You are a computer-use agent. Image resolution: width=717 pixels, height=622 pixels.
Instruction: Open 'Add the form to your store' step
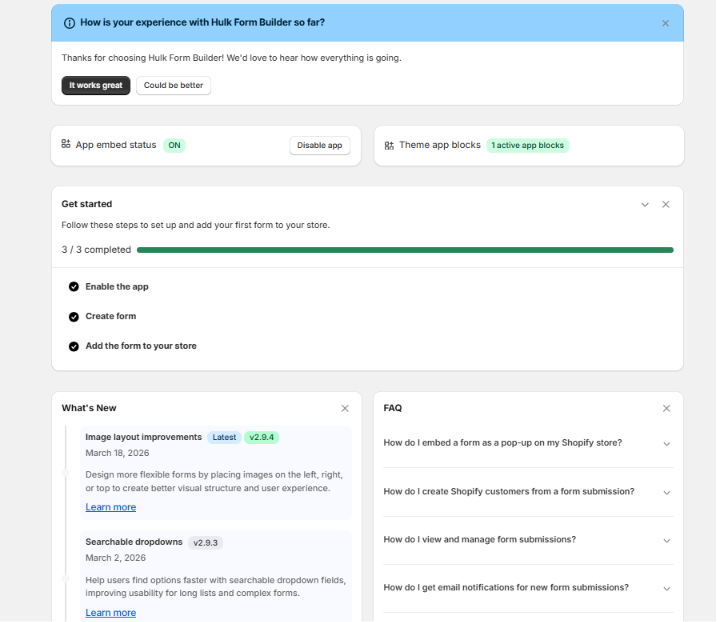tap(141, 346)
